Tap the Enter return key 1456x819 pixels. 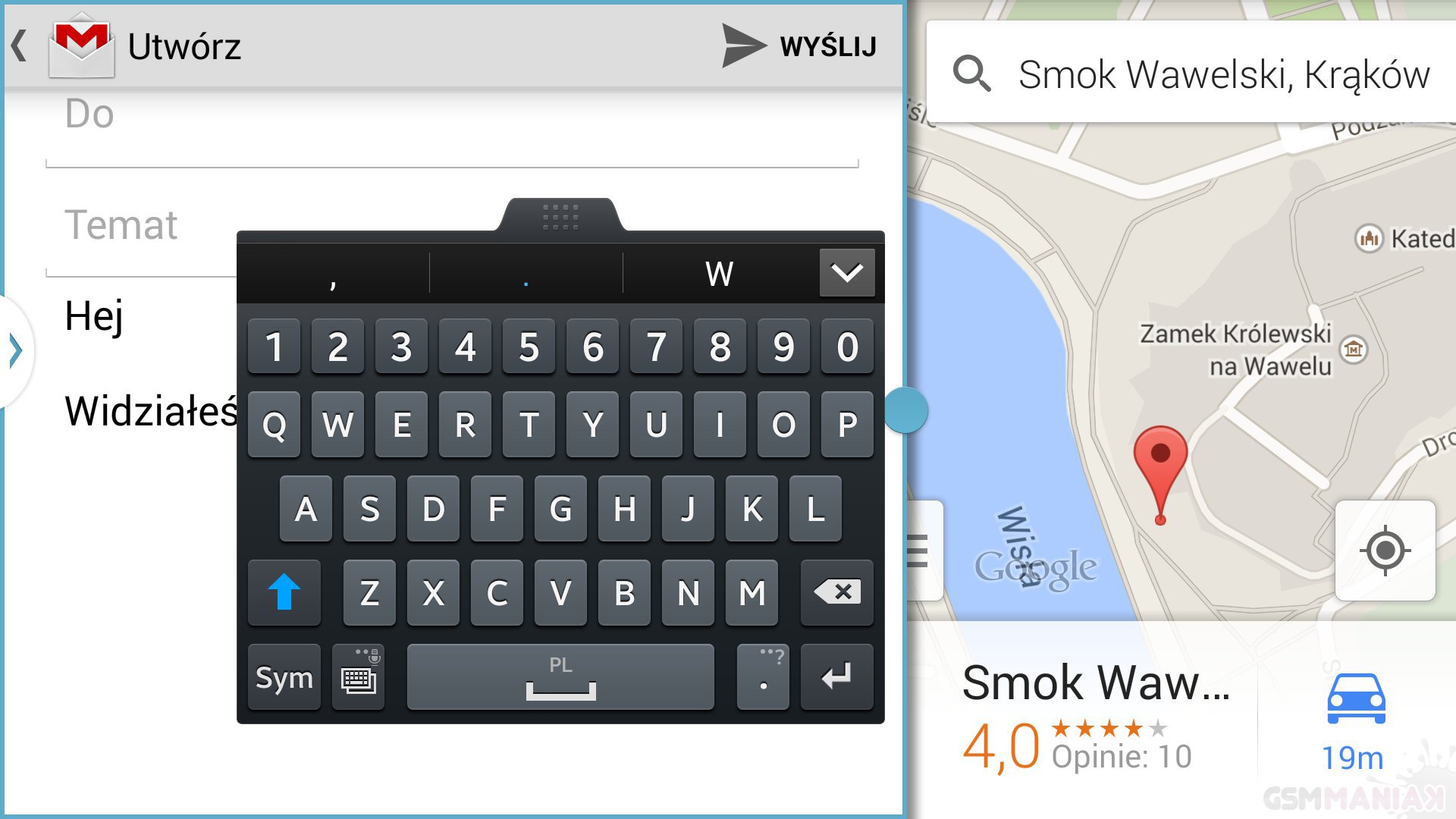[x=837, y=676]
